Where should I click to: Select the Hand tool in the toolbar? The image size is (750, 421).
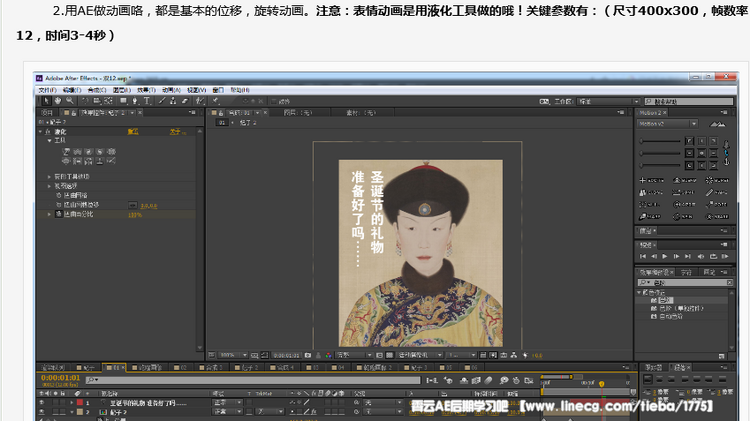coord(58,101)
